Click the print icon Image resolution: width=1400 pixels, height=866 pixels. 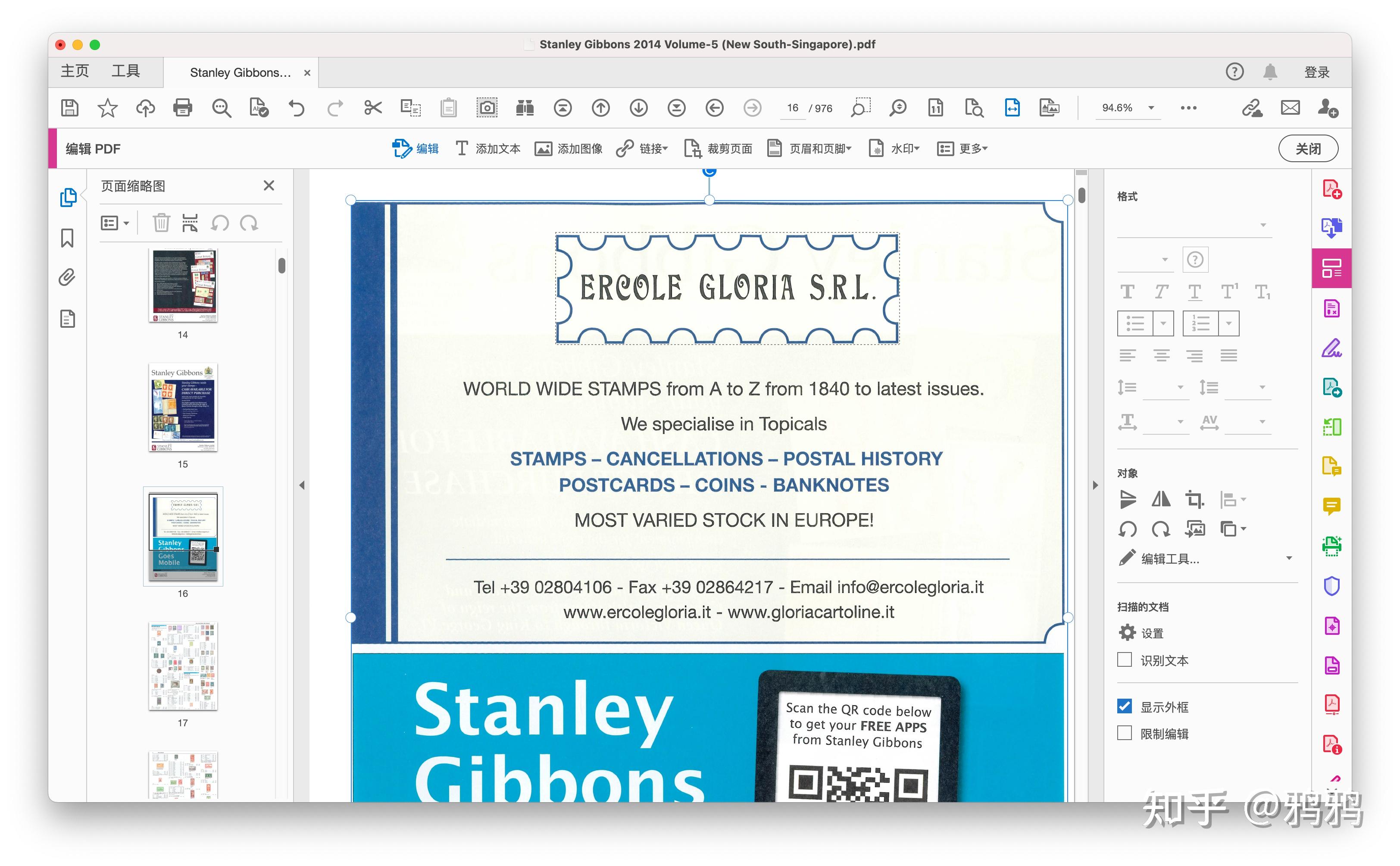coord(183,108)
